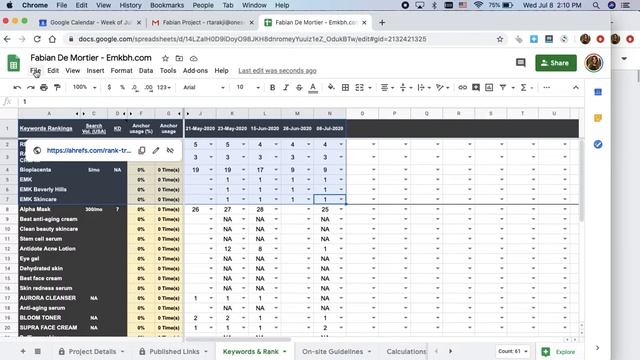Click the Undo toolbar icon
Screen dimensions: 640x360
point(17,87)
